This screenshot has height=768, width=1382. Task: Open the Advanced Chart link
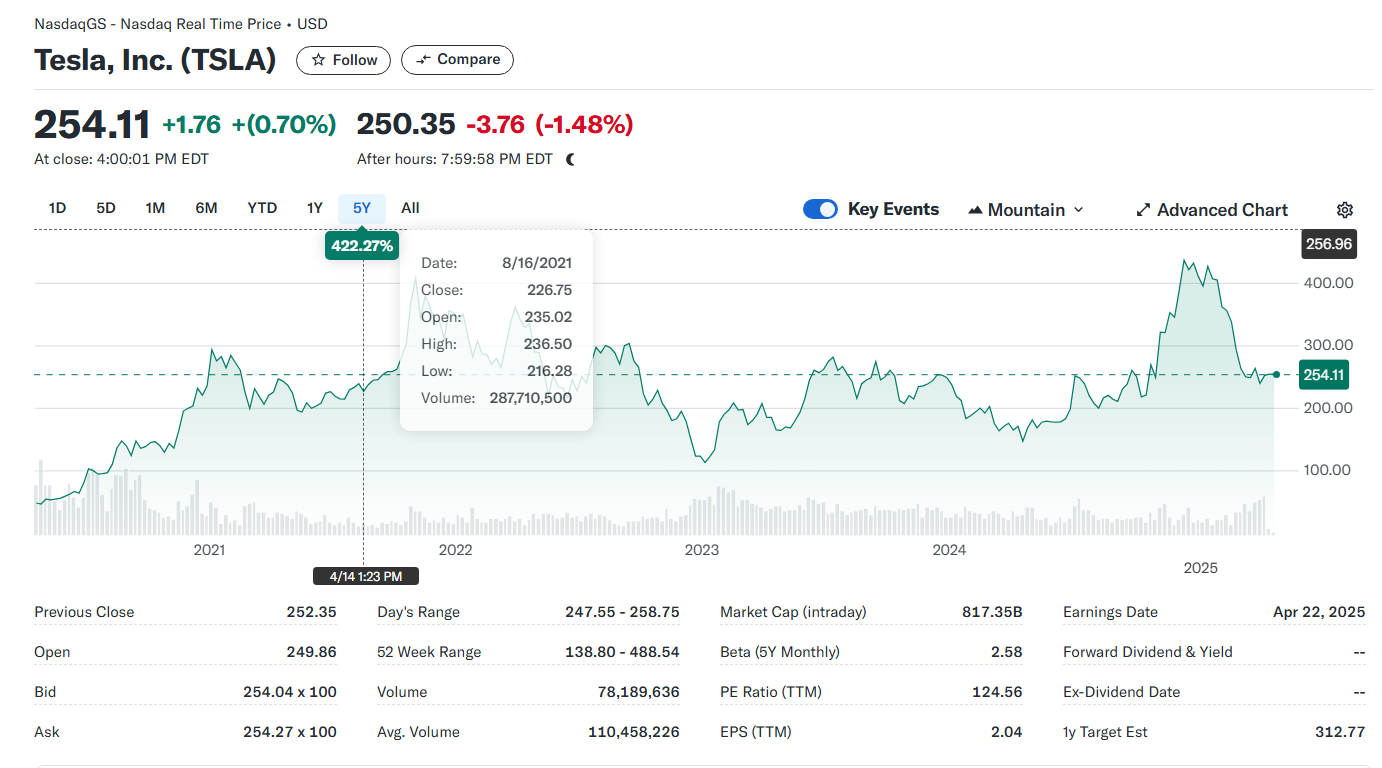click(x=1212, y=210)
